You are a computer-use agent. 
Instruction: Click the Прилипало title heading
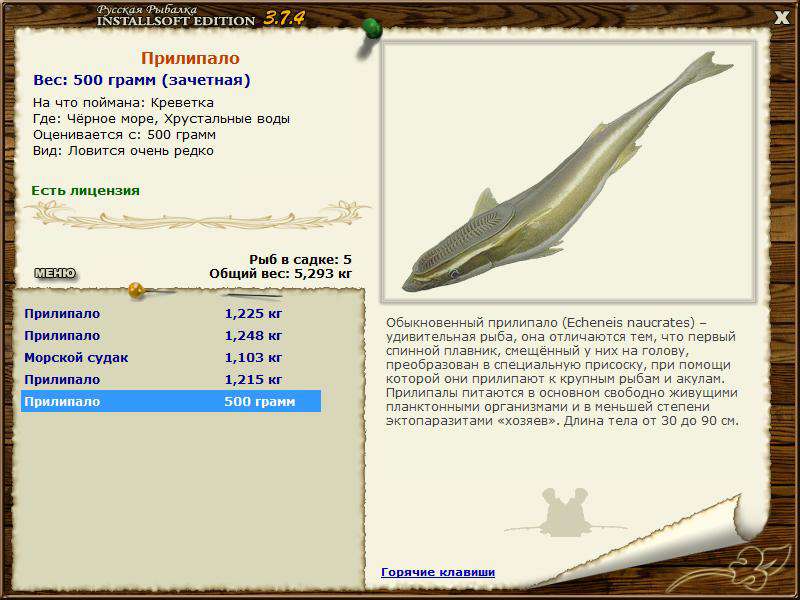(x=190, y=58)
